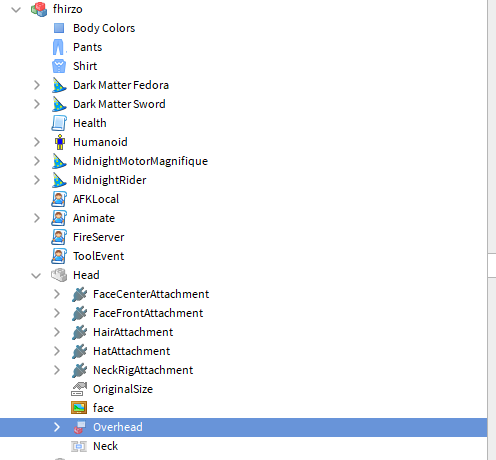The width and height of the screenshot is (496, 460).
Task: Click the FaceFrontAttachment plug icon
Action: click(x=79, y=313)
